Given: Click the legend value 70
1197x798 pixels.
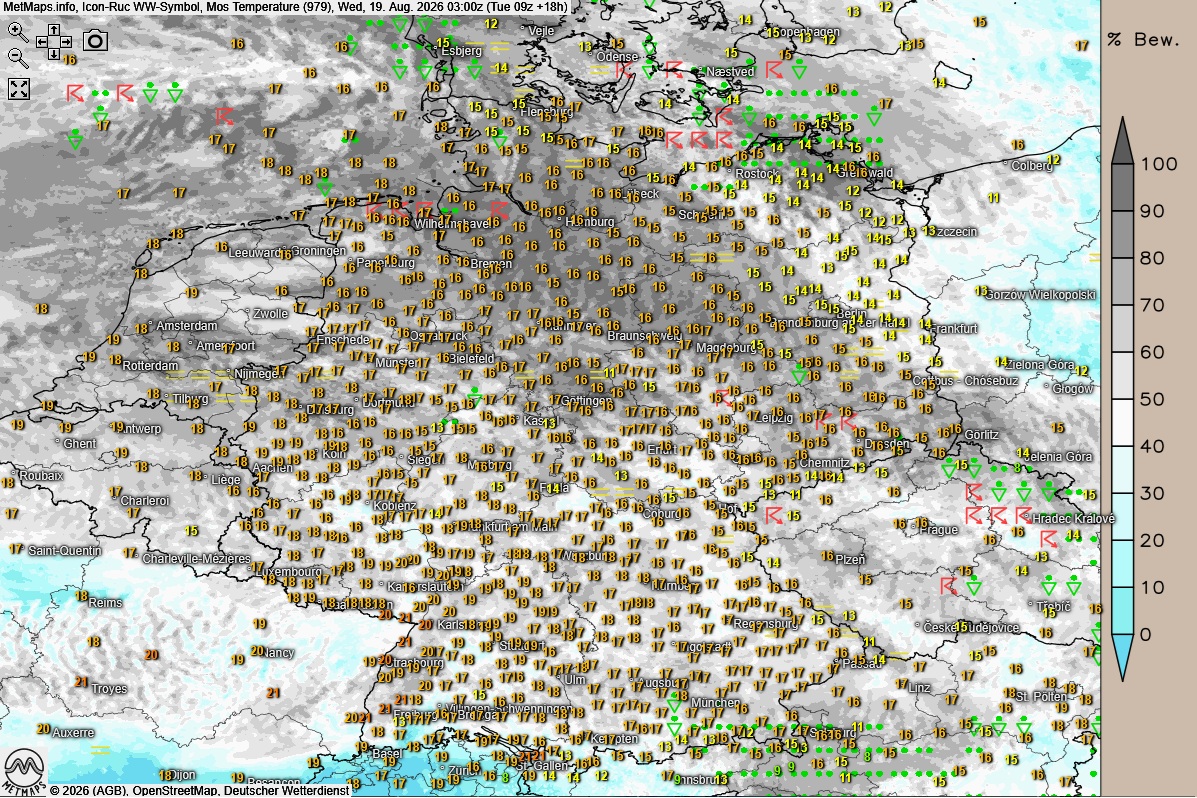Looking at the screenshot, I should [x=1153, y=305].
